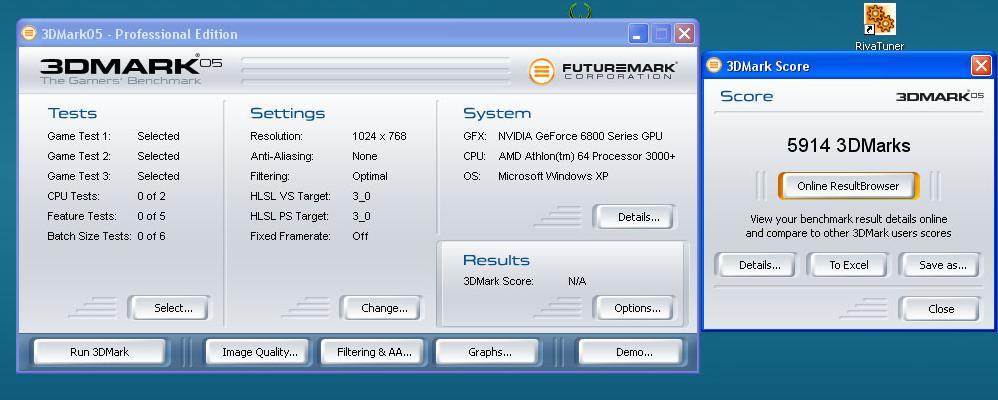Minimize the 3DMark05 main window
The height and width of the screenshot is (400, 998).
(x=638, y=34)
